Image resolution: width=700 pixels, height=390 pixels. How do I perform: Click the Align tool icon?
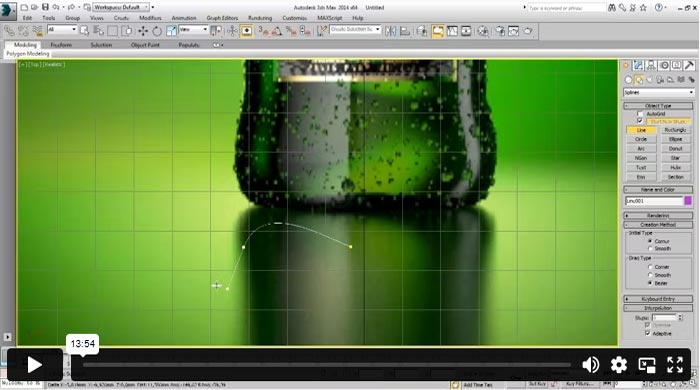tap(405, 31)
